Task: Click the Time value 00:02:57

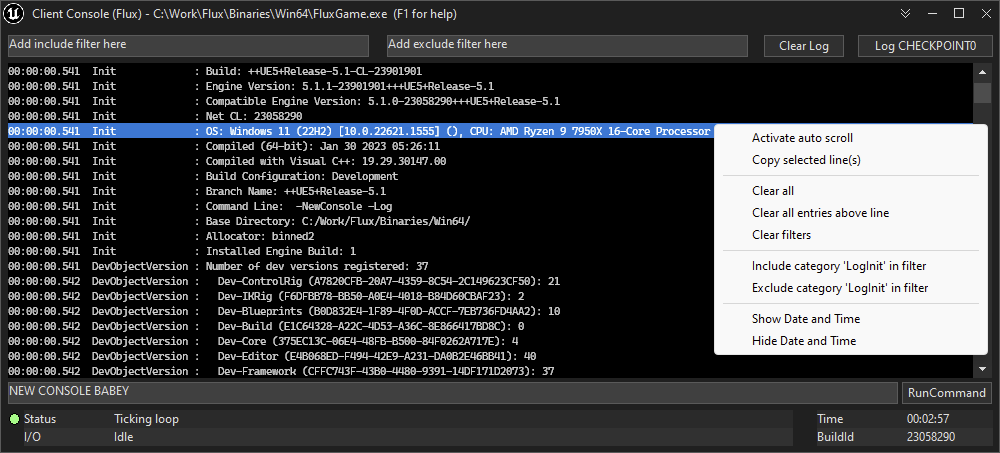Action: pos(928,419)
